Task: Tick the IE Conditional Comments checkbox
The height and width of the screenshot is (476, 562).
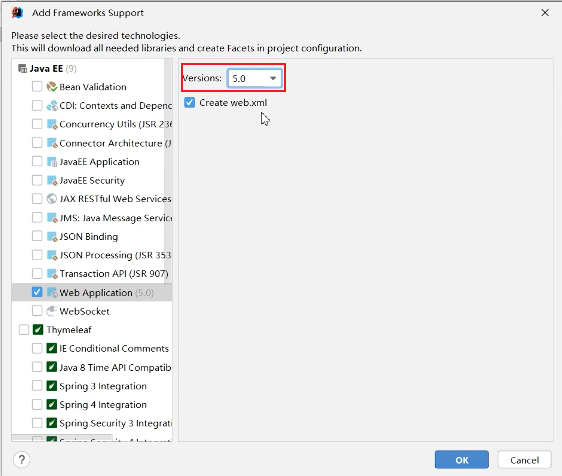Action: coord(37,348)
